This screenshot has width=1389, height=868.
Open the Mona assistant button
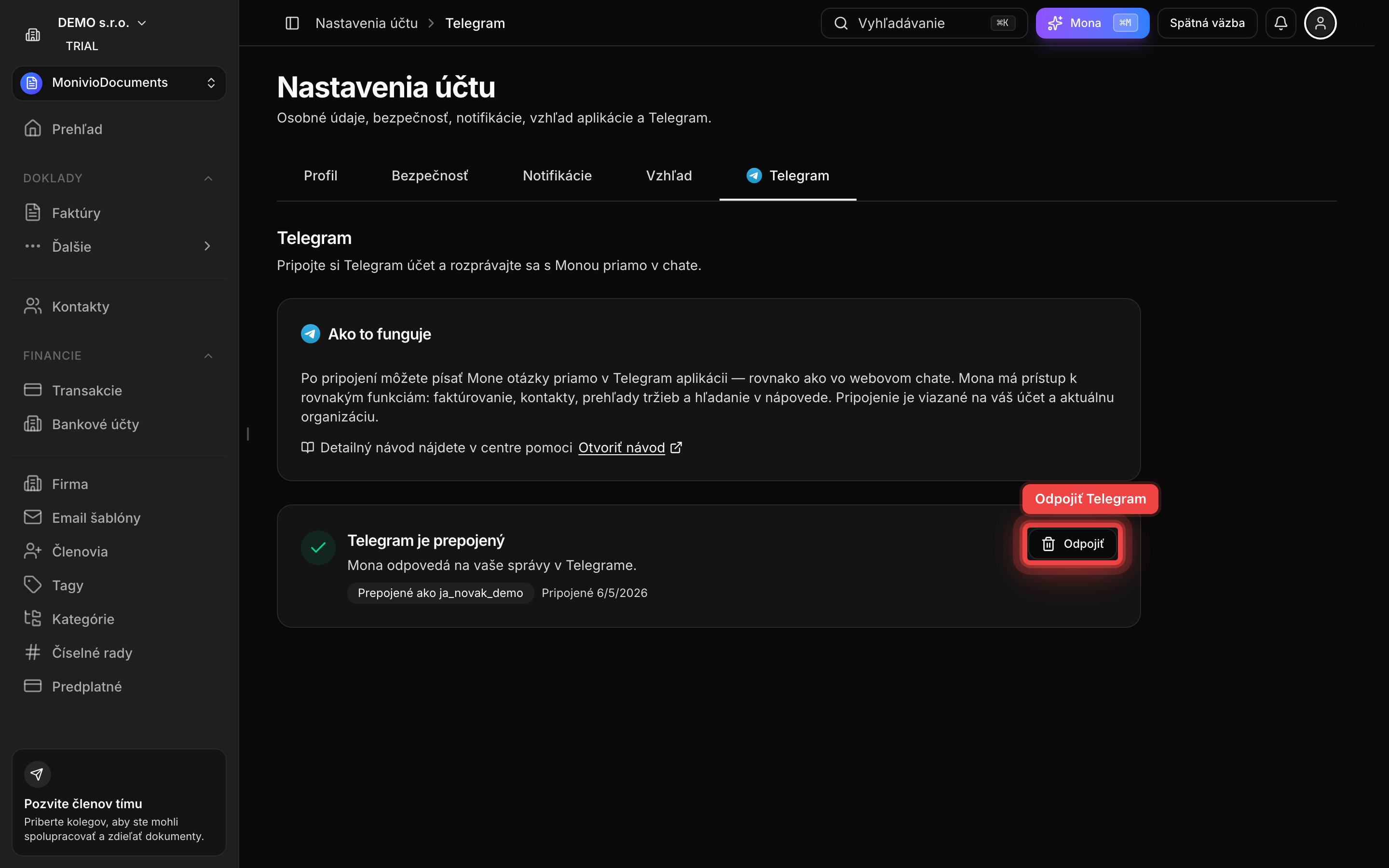(x=1092, y=23)
